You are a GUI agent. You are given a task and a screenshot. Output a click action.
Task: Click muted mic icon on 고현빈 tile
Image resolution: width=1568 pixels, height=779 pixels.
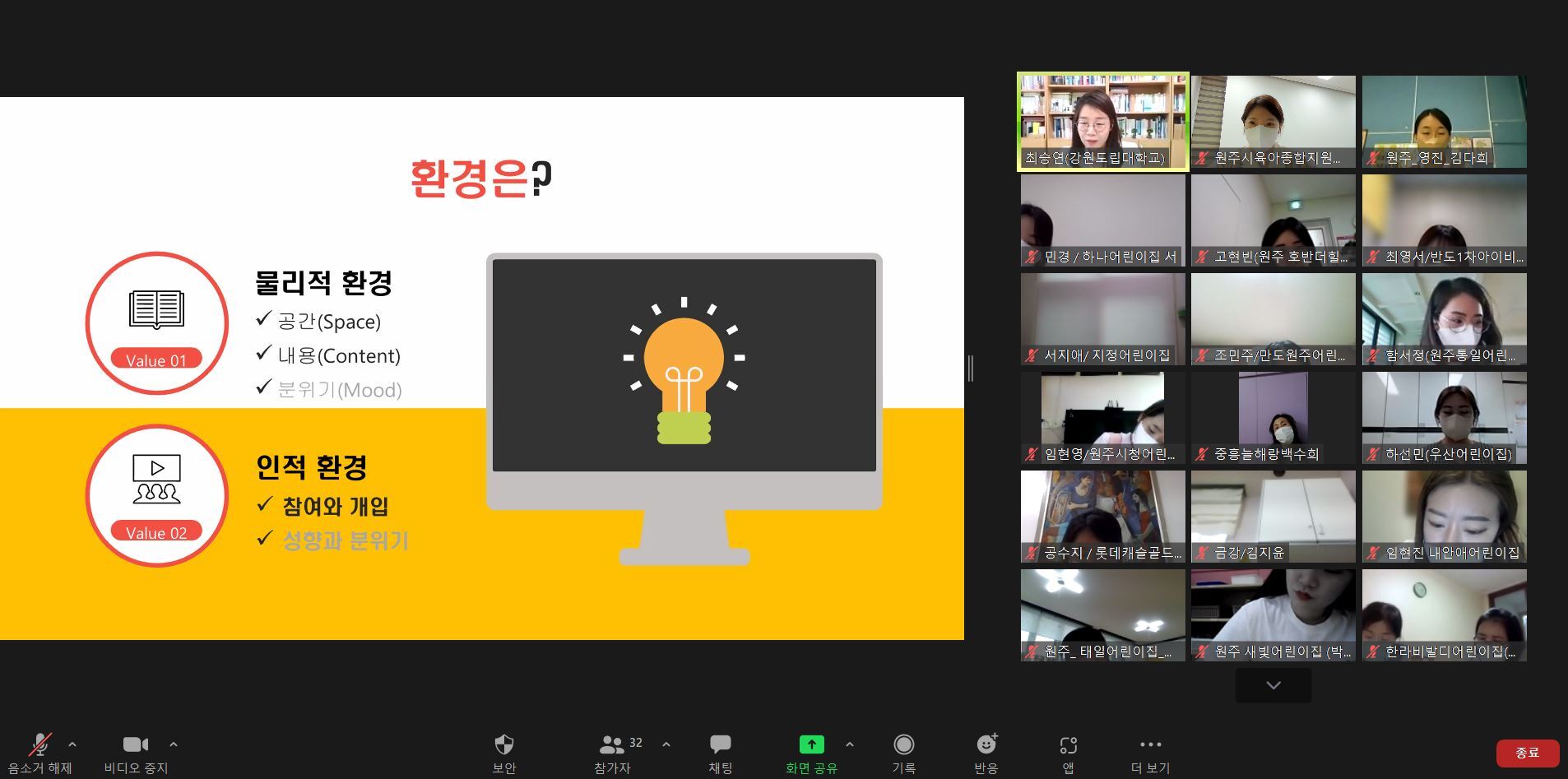click(1203, 257)
